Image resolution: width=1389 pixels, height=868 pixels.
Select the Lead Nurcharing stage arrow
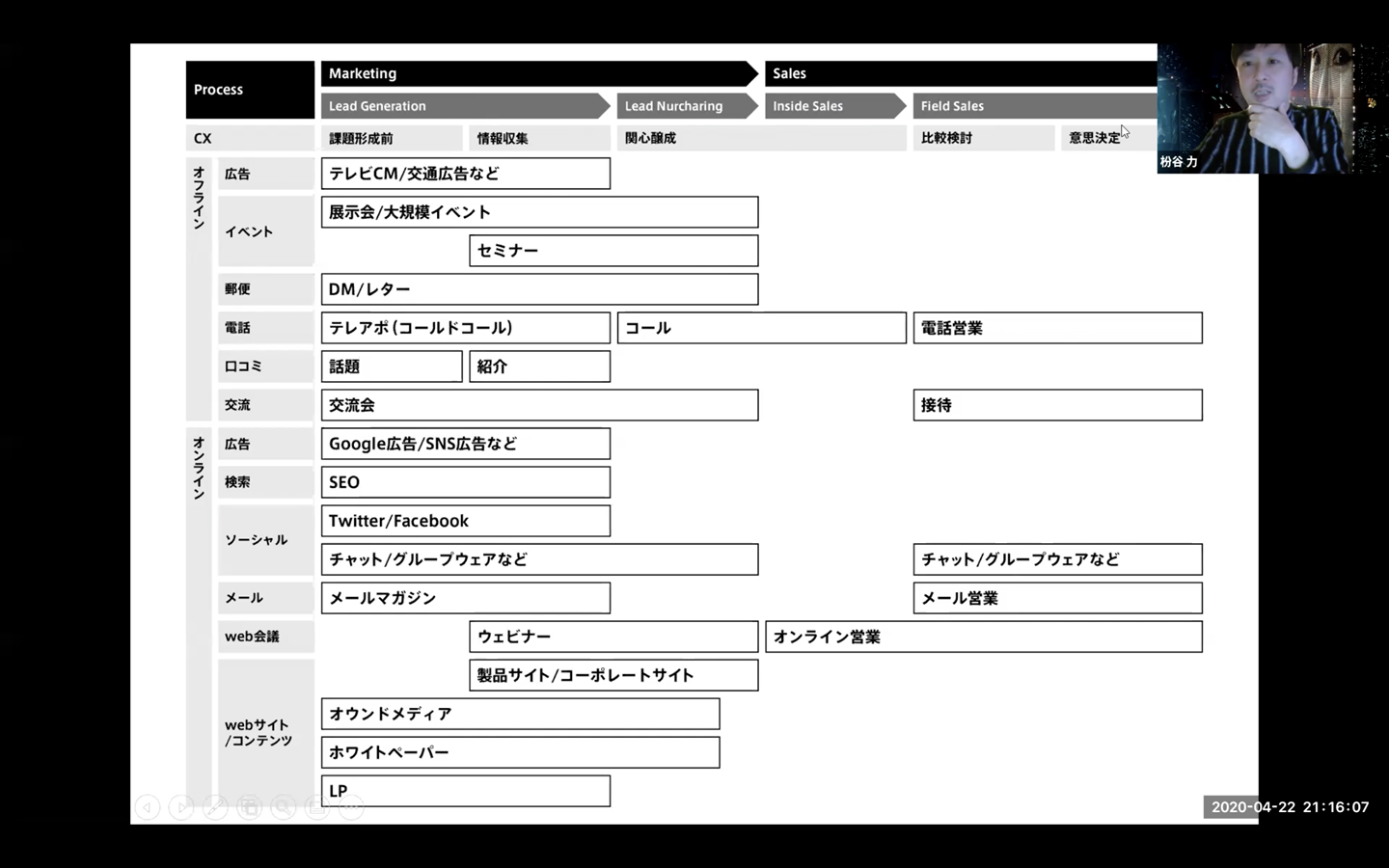(688, 106)
